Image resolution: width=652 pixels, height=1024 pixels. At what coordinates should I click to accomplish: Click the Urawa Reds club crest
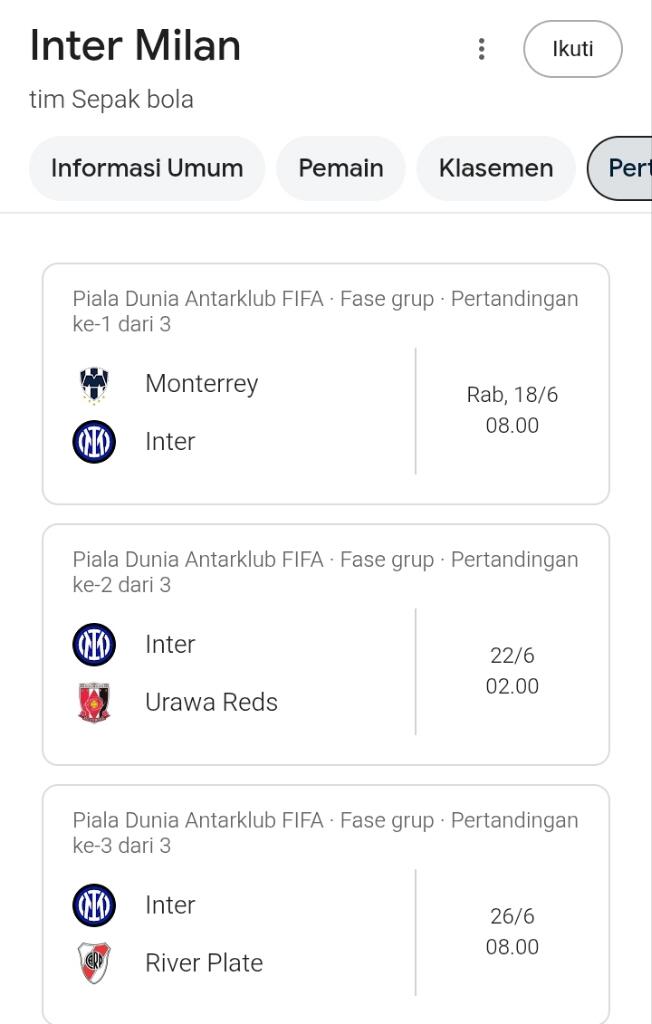coord(94,703)
